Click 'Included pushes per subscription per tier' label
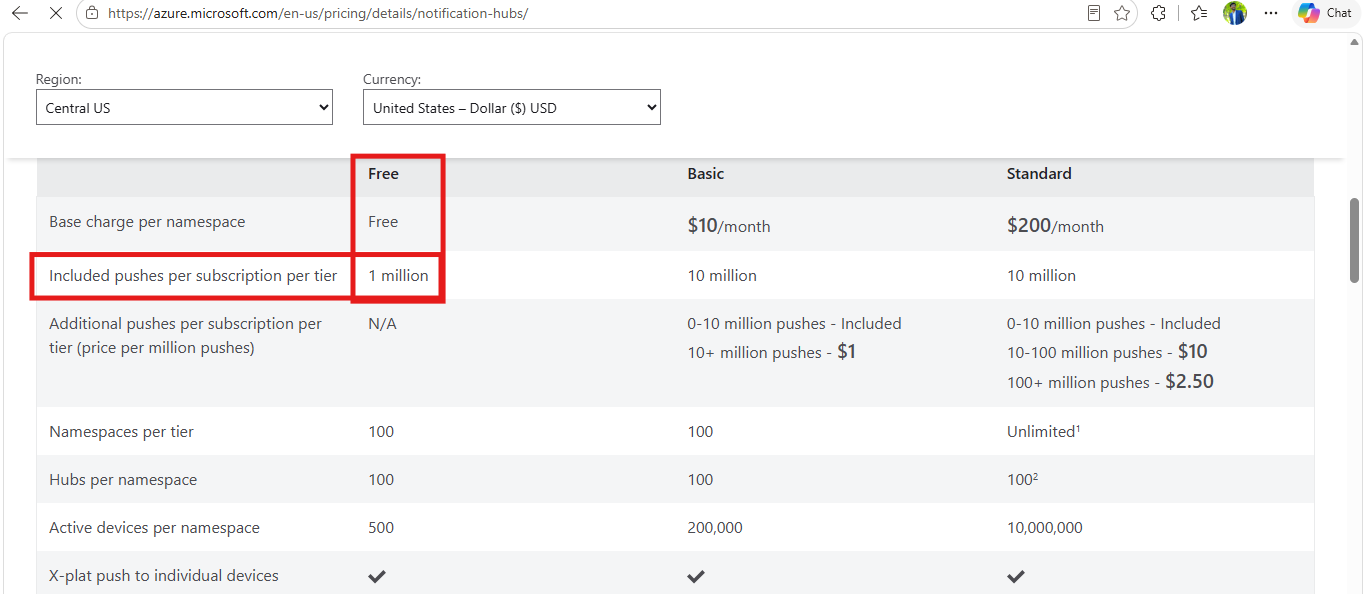1365x594 pixels. [193, 276]
